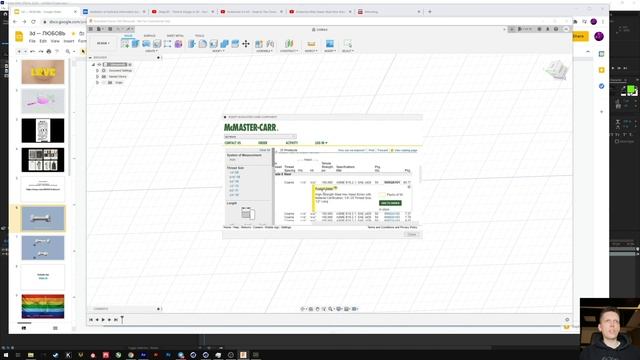Screen dimensions: 640x360
Task: Open the View menu in Google Slides
Action: 55,41
